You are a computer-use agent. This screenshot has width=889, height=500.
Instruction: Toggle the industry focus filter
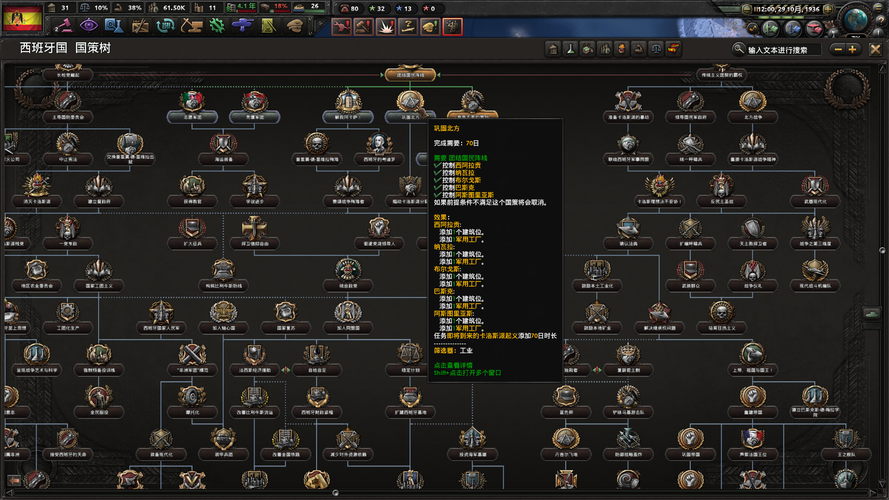587,49
